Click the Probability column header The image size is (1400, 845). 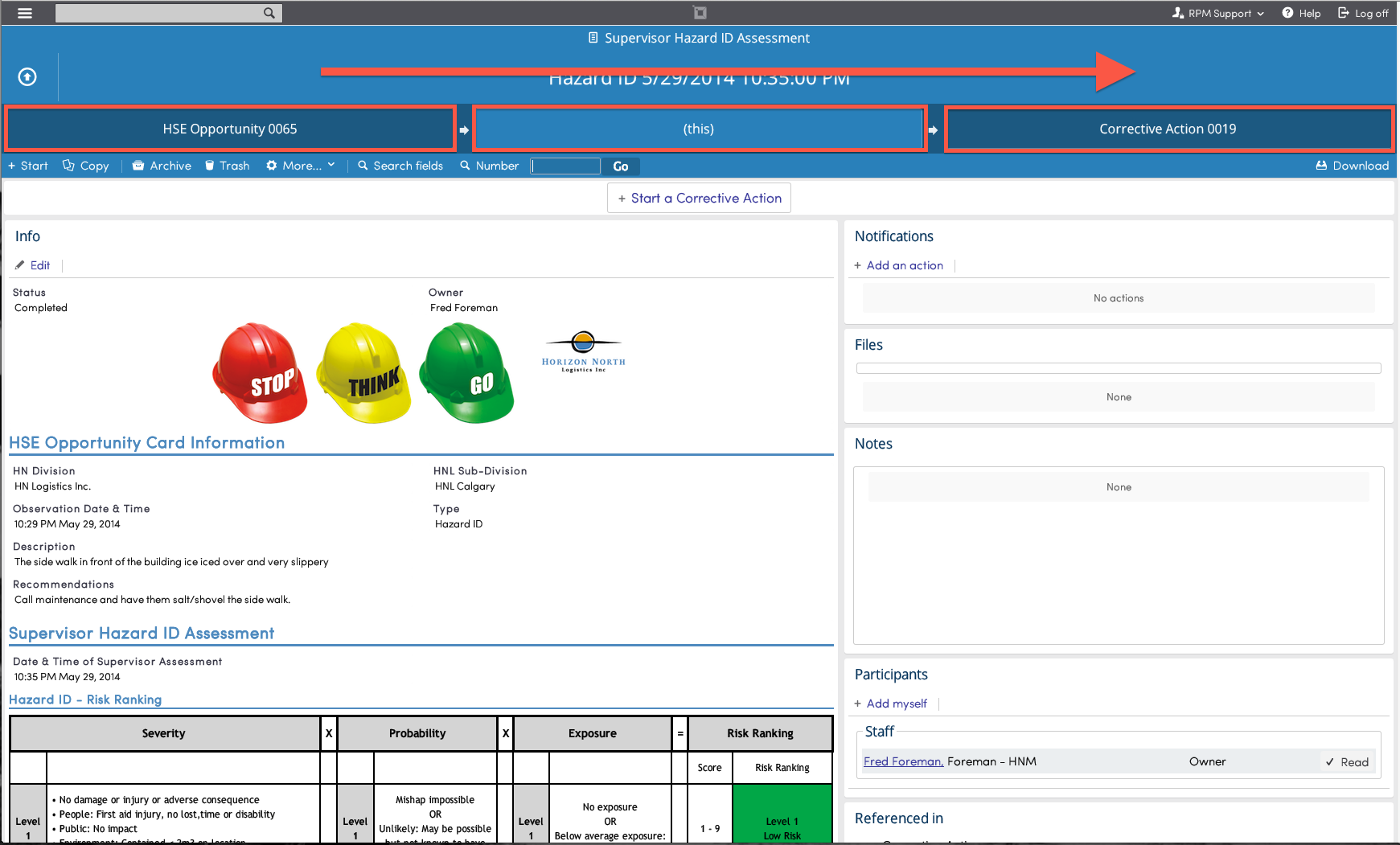(417, 733)
